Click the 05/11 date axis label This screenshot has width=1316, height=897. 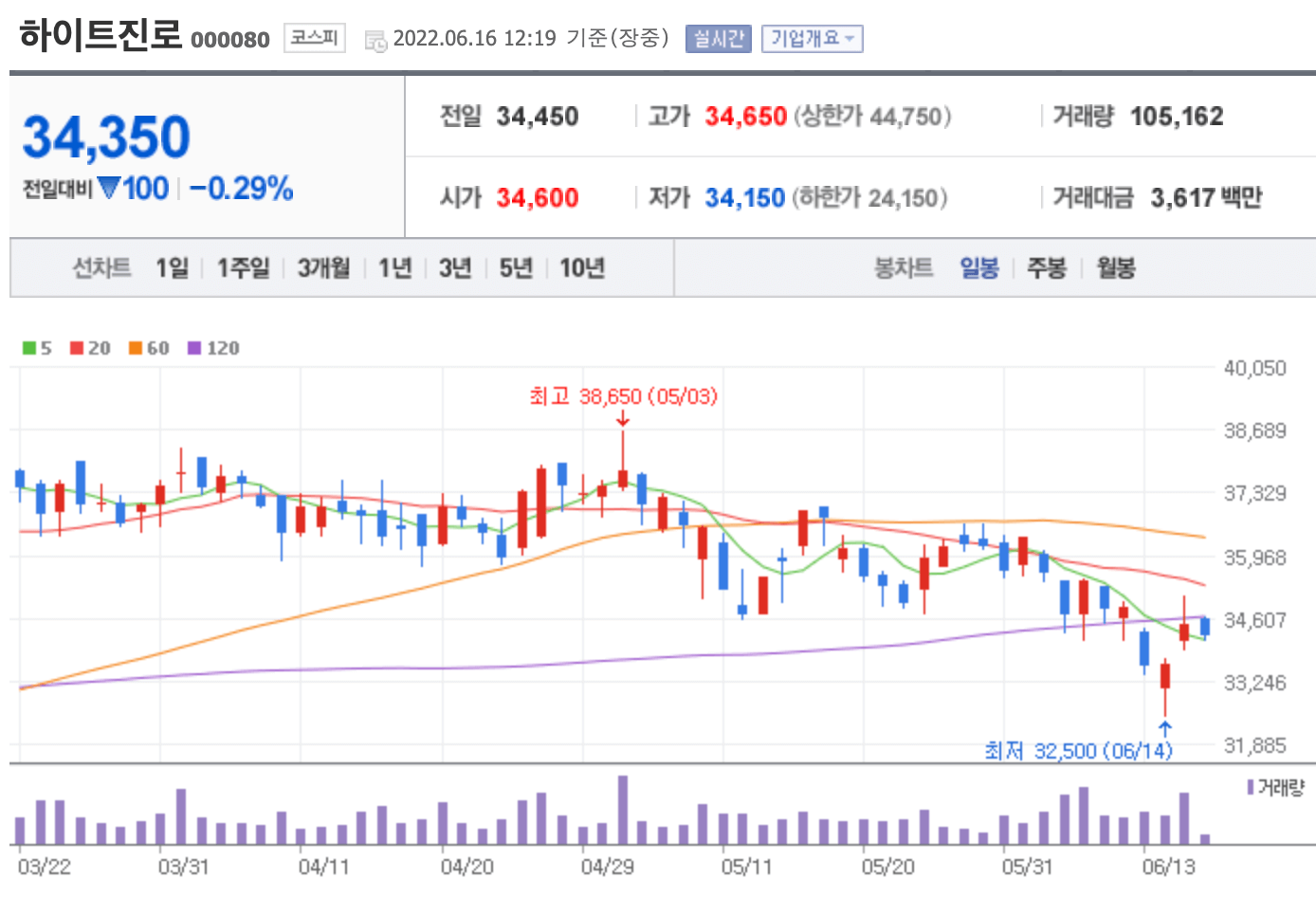click(x=747, y=867)
